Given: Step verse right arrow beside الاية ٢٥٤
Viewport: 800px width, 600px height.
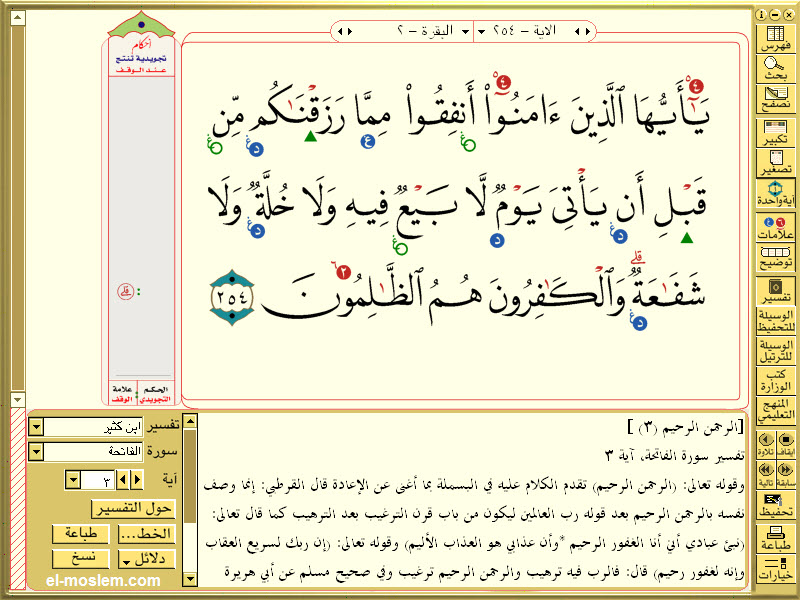Looking at the screenshot, I should (x=587, y=32).
